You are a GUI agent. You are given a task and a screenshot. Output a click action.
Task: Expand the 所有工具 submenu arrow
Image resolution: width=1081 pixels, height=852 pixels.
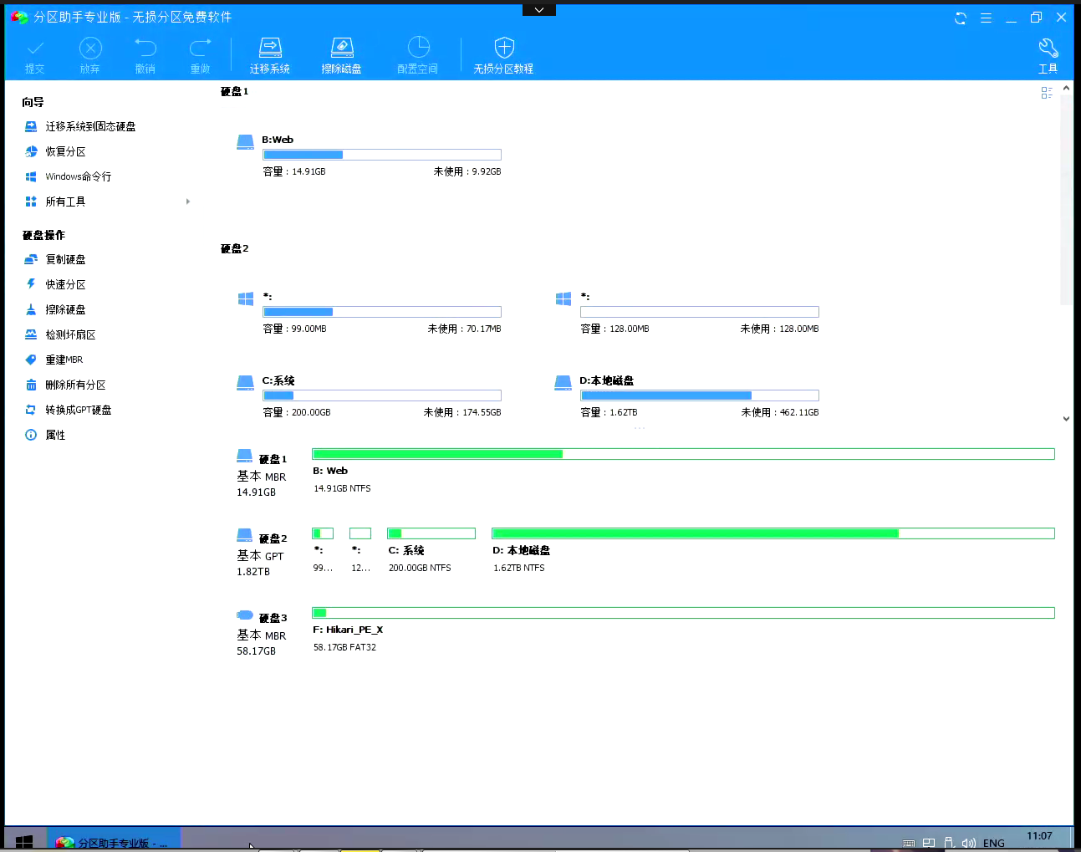pos(188,202)
